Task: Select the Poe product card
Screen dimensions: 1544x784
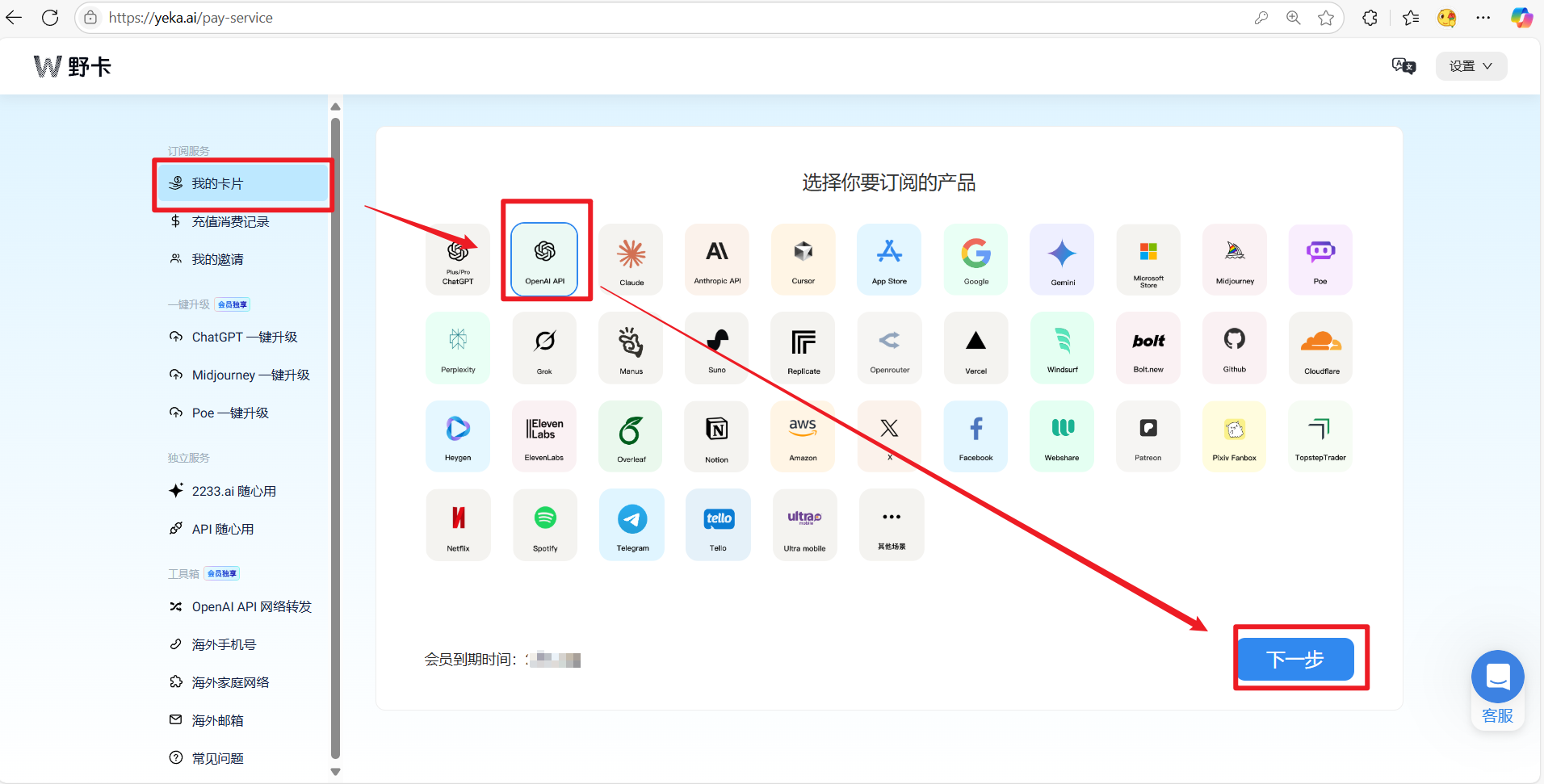Action: [x=1320, y=259]
